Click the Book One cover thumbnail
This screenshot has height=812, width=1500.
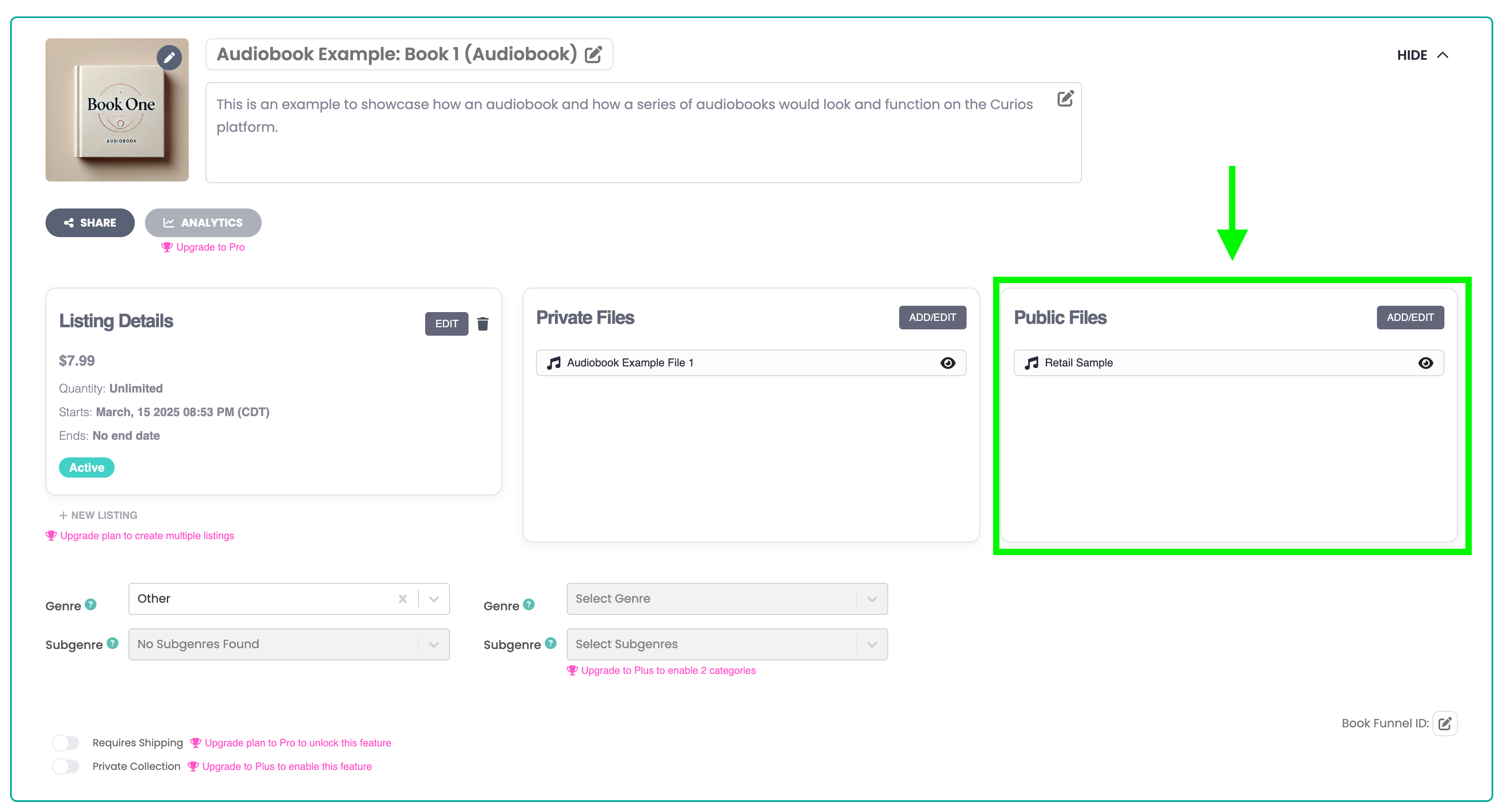(117, 110)
